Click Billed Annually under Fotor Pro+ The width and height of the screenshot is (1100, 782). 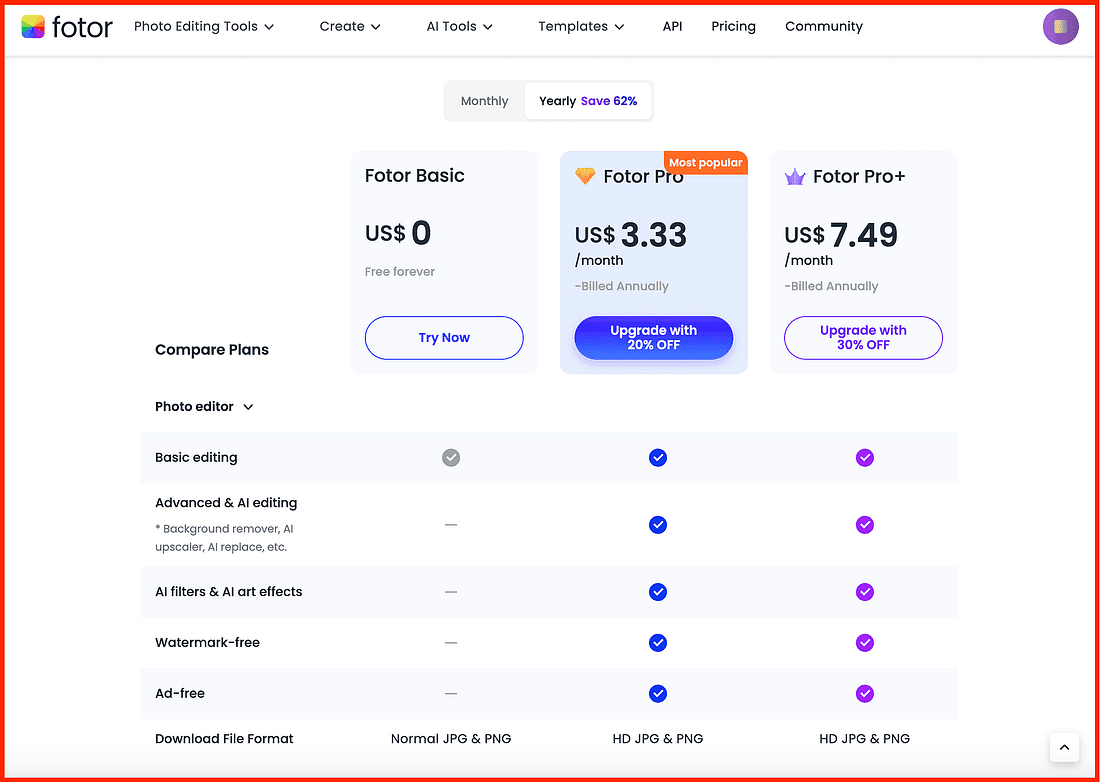coord(831,286)
